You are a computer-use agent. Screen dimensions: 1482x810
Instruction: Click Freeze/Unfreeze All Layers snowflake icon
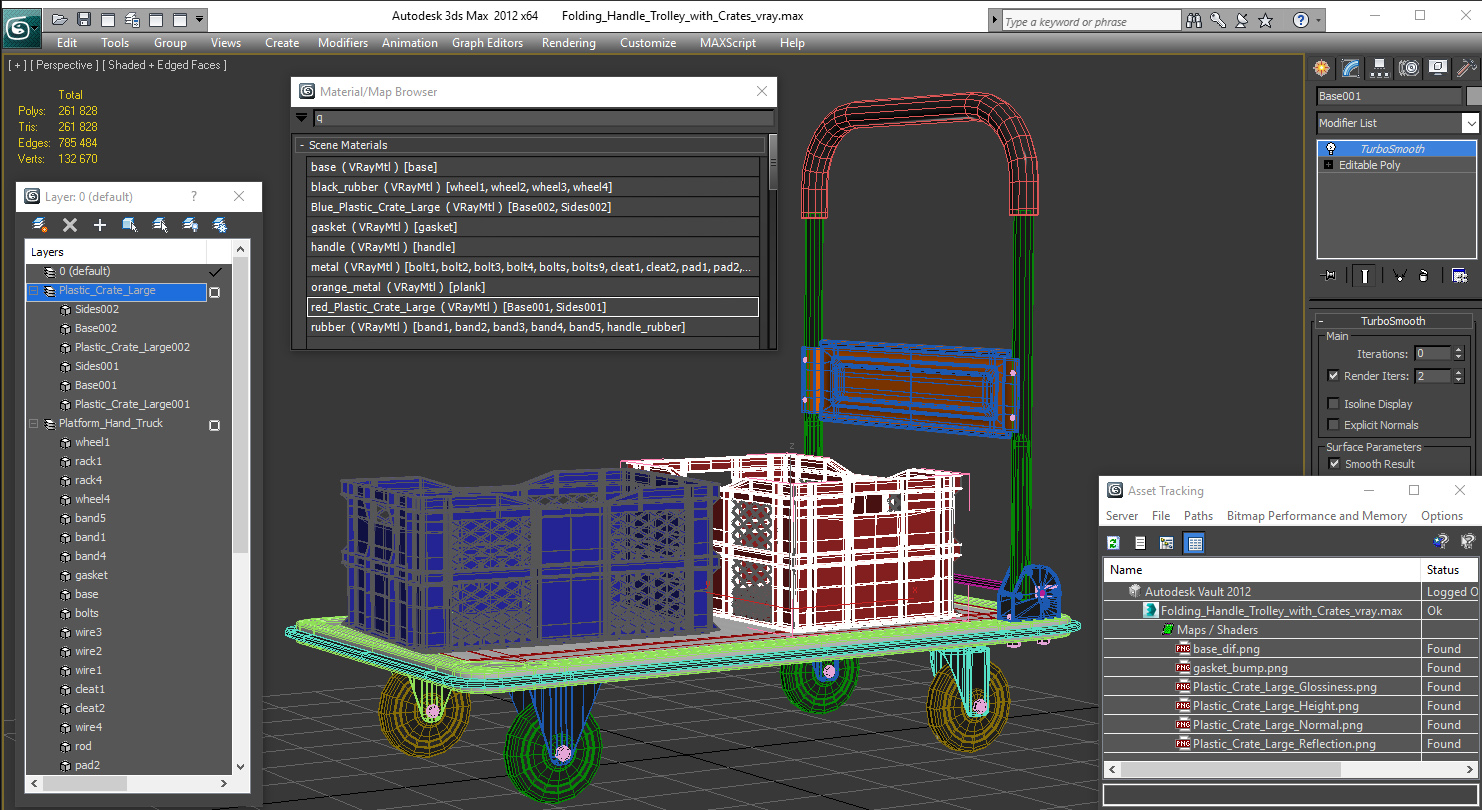click(x=220, y=225)
